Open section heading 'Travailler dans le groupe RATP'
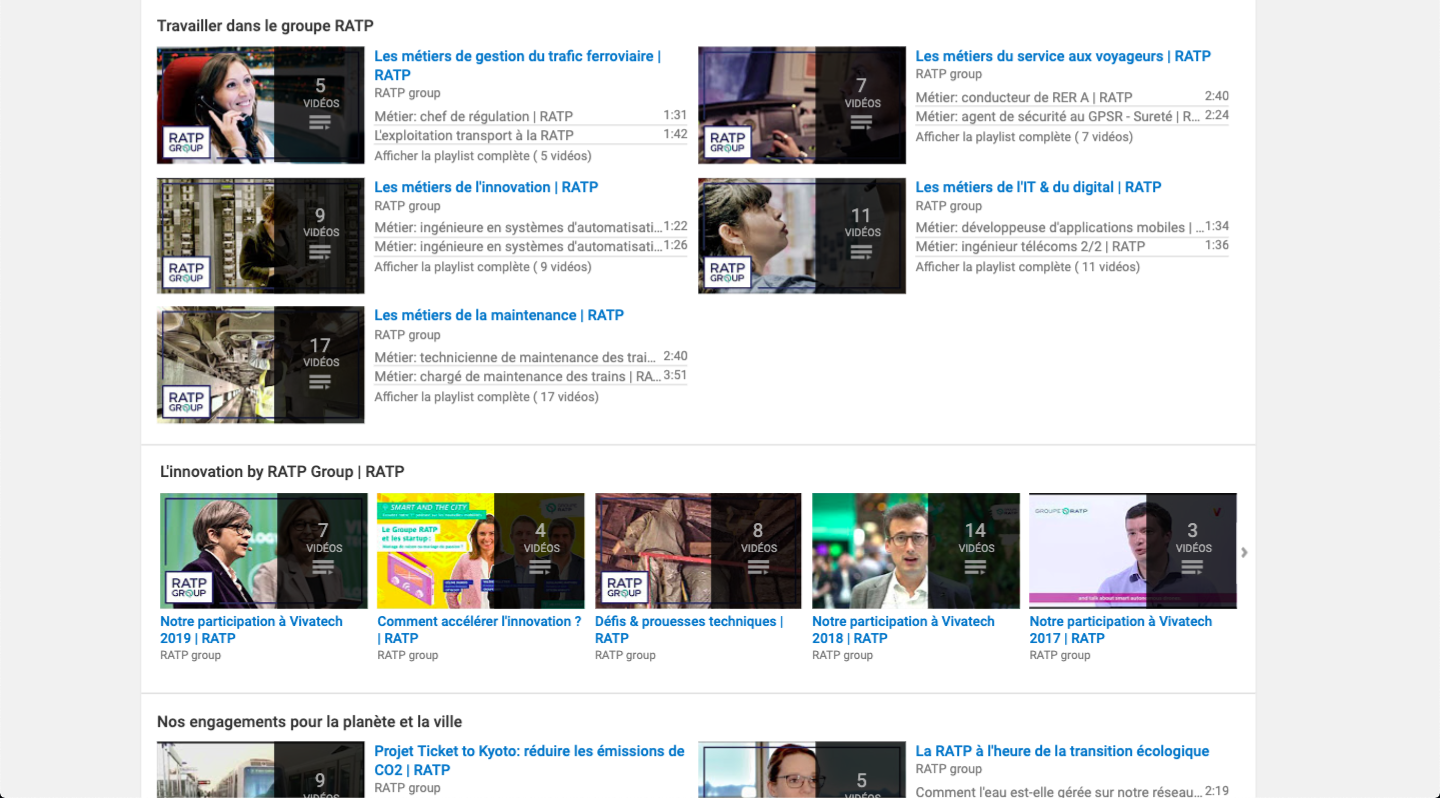The width and height of the screenshot is (1440, 798). pyautogui.click(x=265, y=26)
